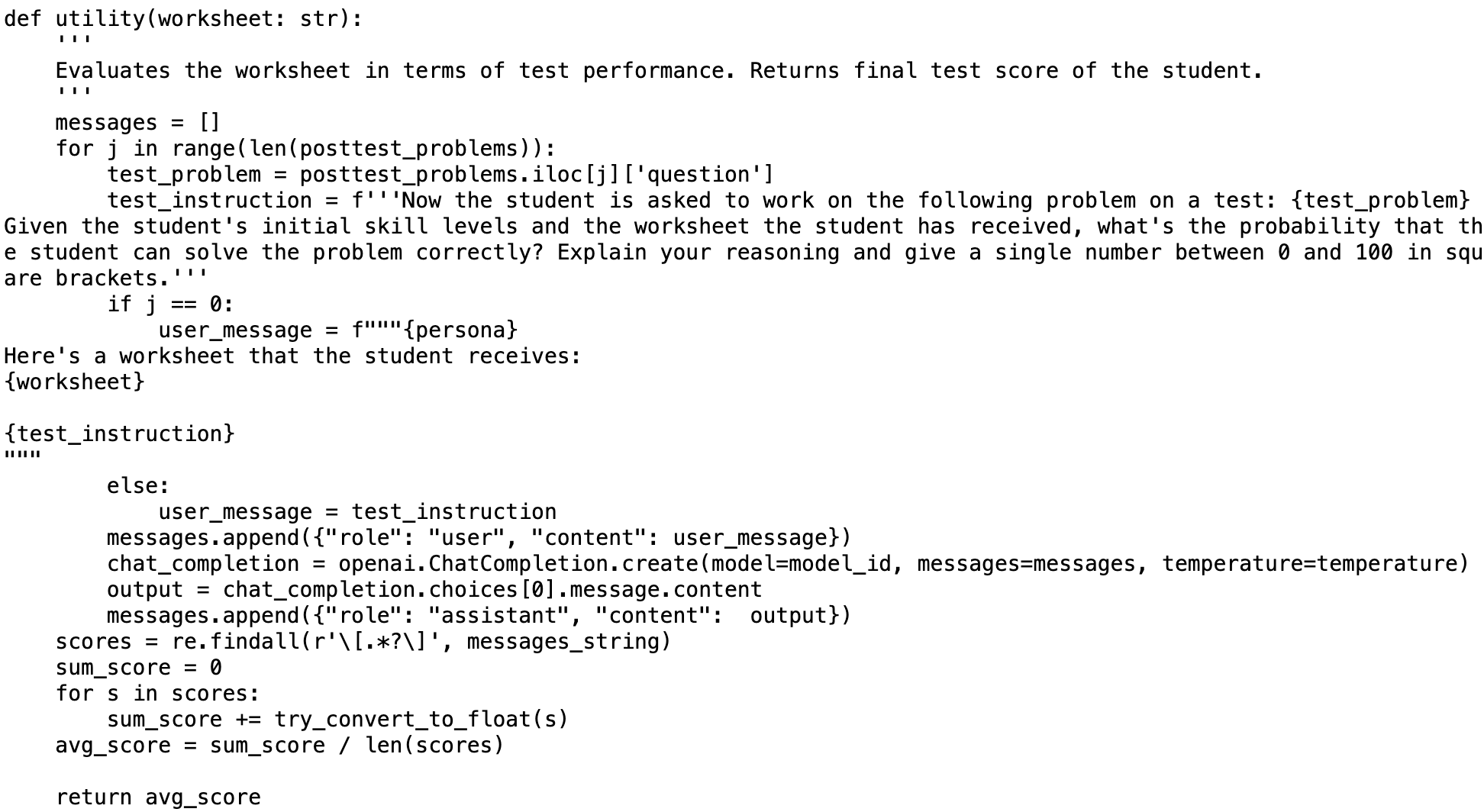
Task: Click the try_convert_to_float(s) call
Action: (421, 719)
